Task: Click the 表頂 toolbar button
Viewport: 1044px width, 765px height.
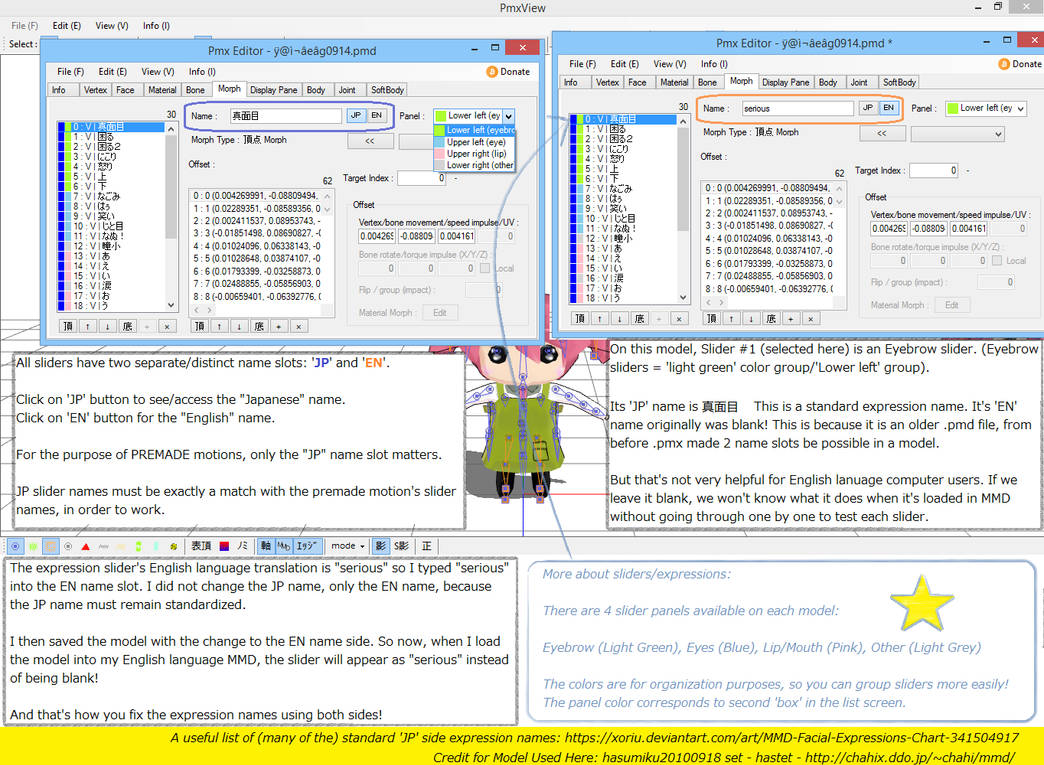Action: click(201, 546)
